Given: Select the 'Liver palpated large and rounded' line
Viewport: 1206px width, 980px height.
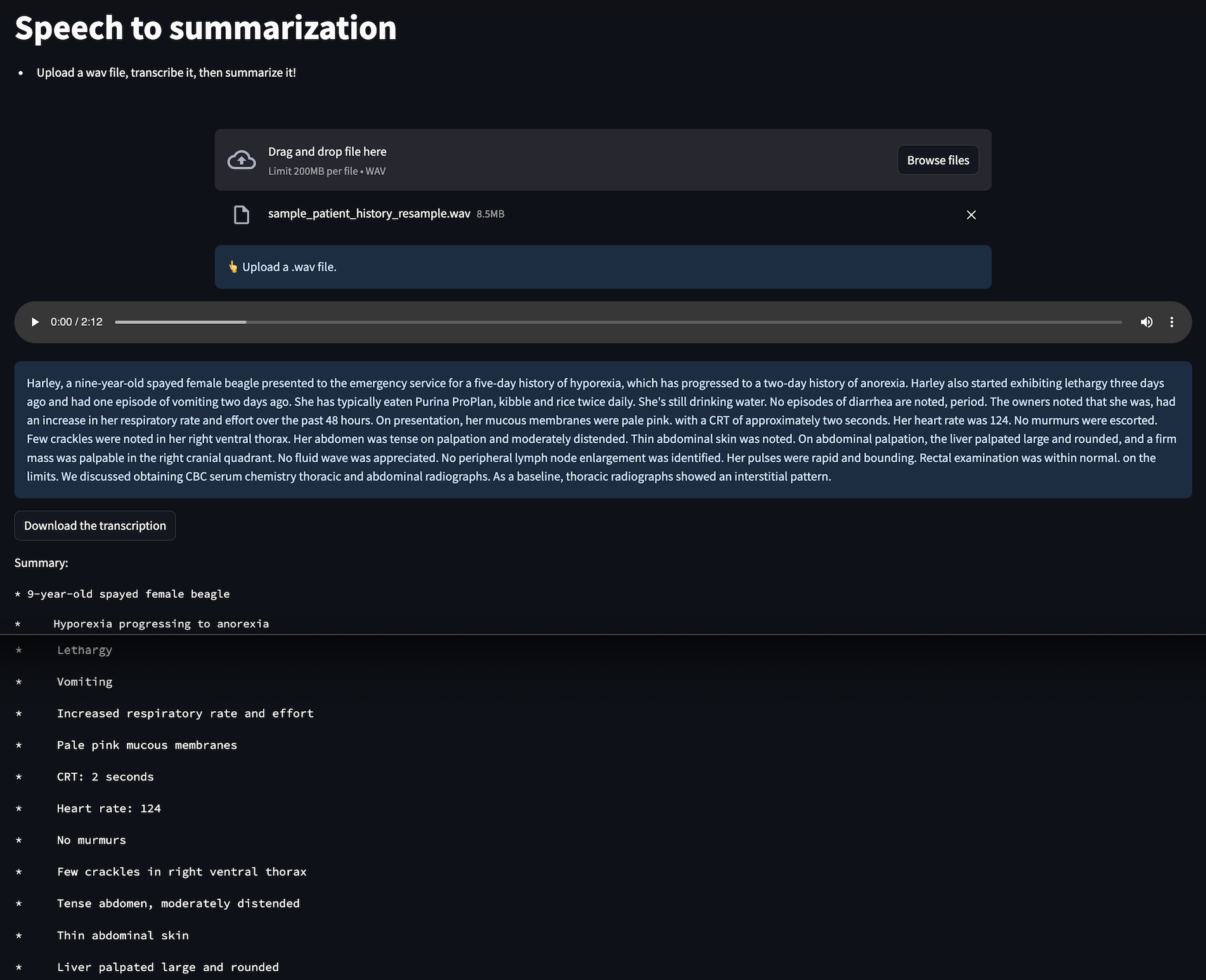Looking at the screenshot, I should coord(168,967).
